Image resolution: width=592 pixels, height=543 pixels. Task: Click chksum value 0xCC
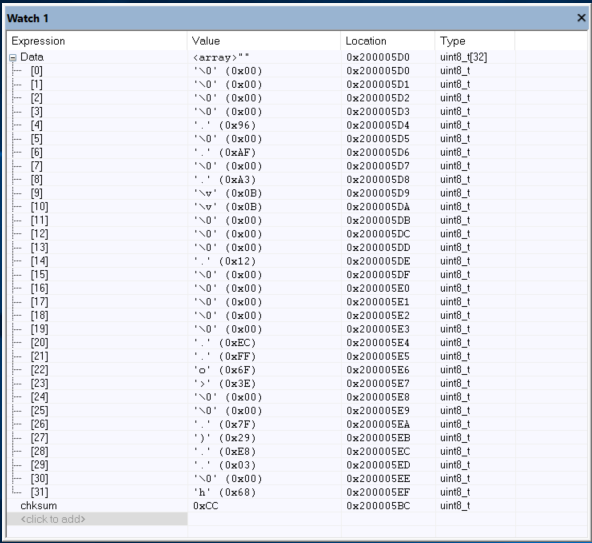pyautogui.click(x=205, y=506)
